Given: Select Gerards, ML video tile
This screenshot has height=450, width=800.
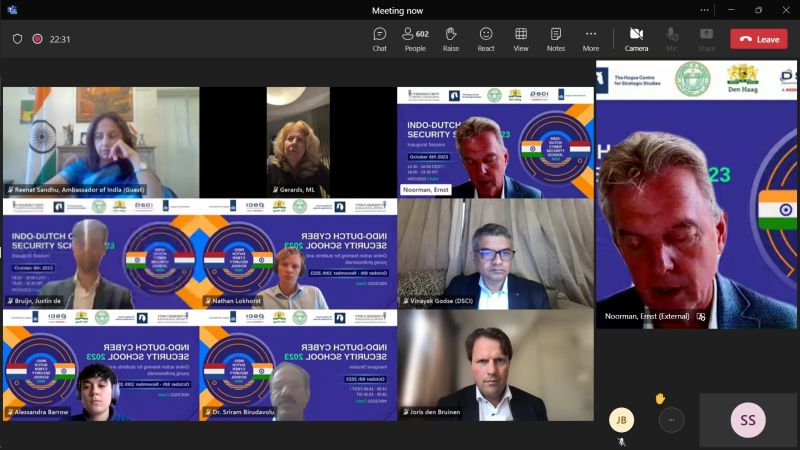Looking at the screenshot, I should point(298,142).
